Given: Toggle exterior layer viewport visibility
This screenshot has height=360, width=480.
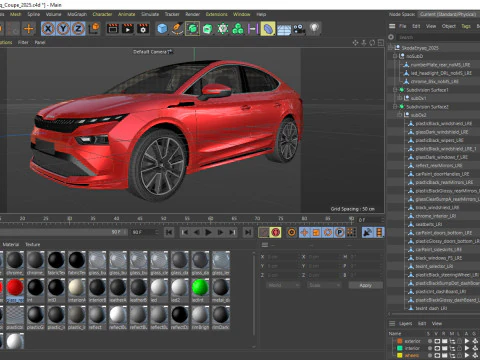Looking at the screenshot, I should 437,341.
